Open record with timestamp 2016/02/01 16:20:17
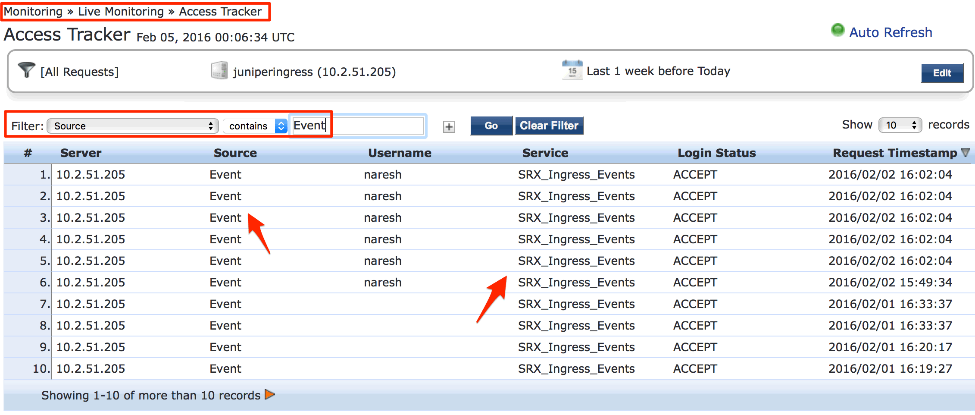This screenshot has width=975, height=415. (890, 347)
